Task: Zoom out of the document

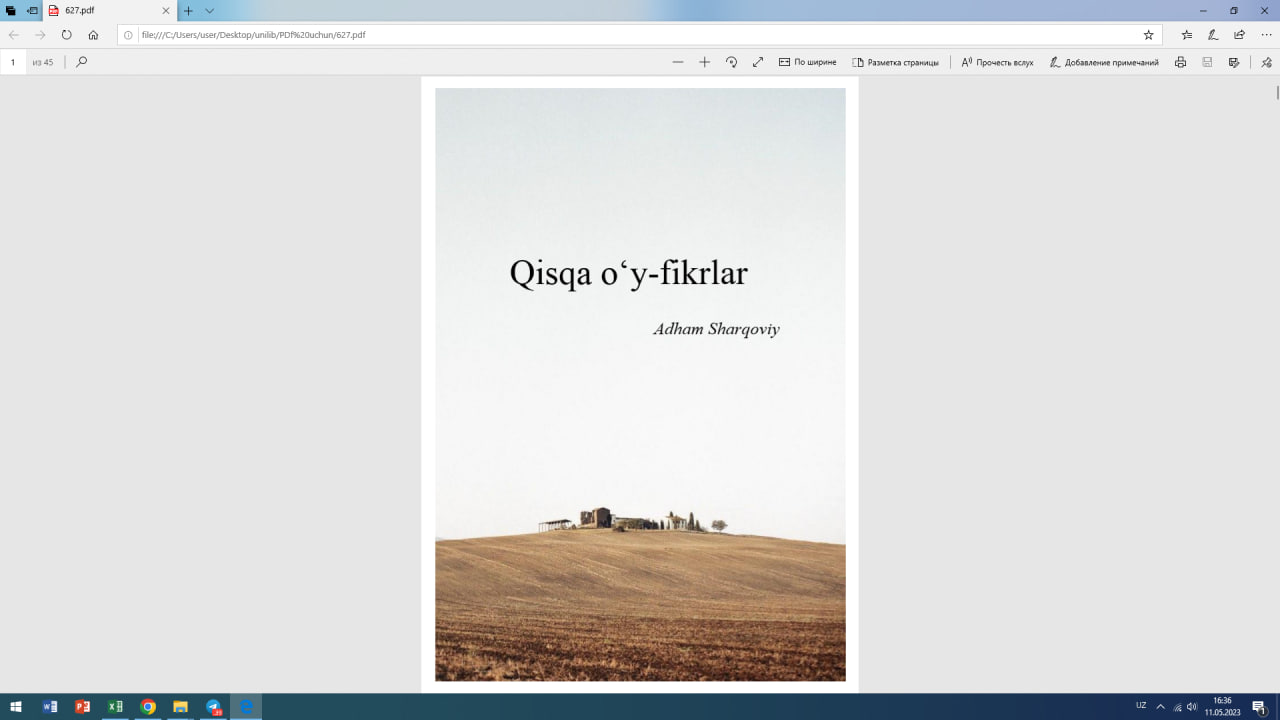Action: point(678,61)
